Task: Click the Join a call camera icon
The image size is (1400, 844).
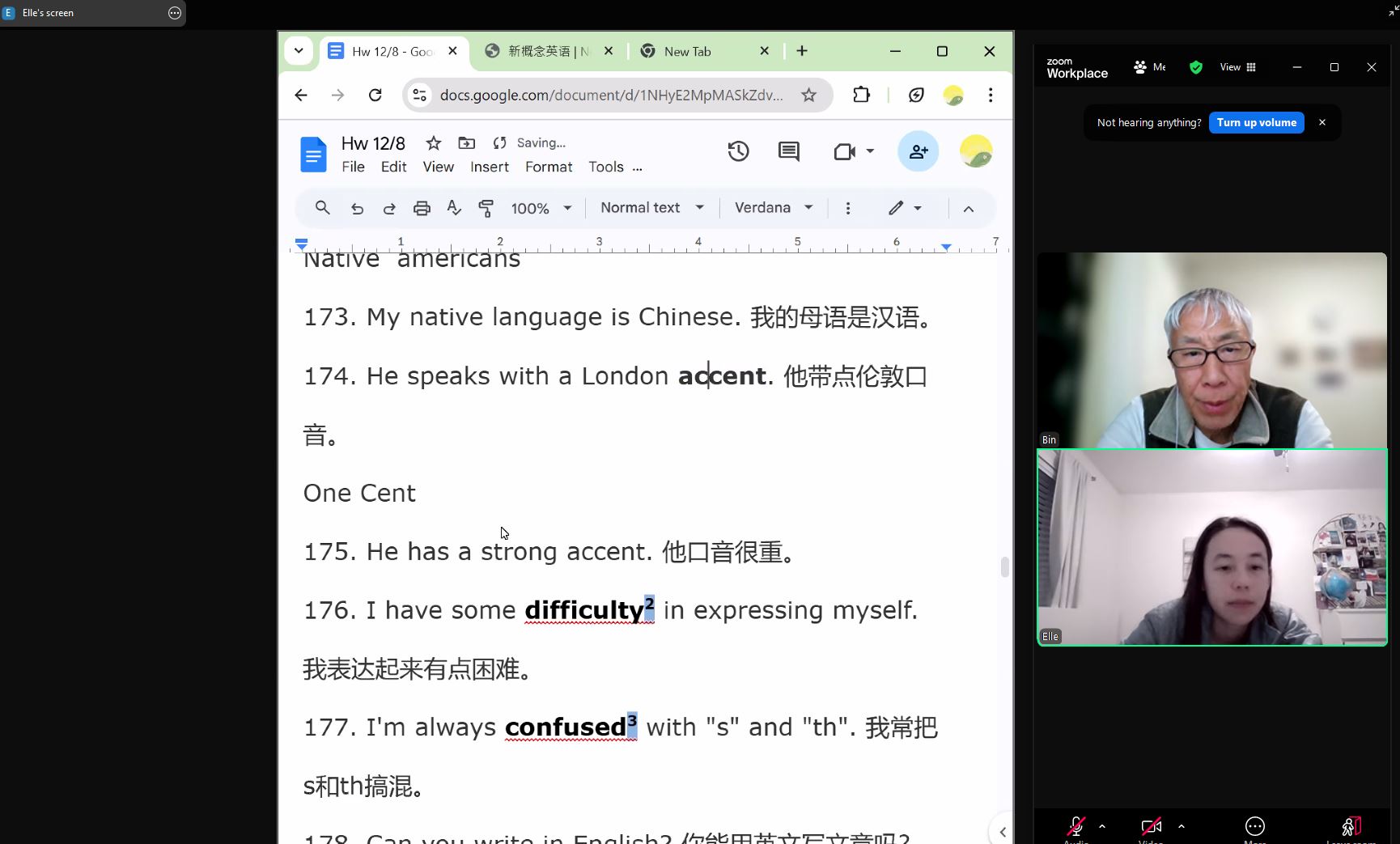Action: 845,151
